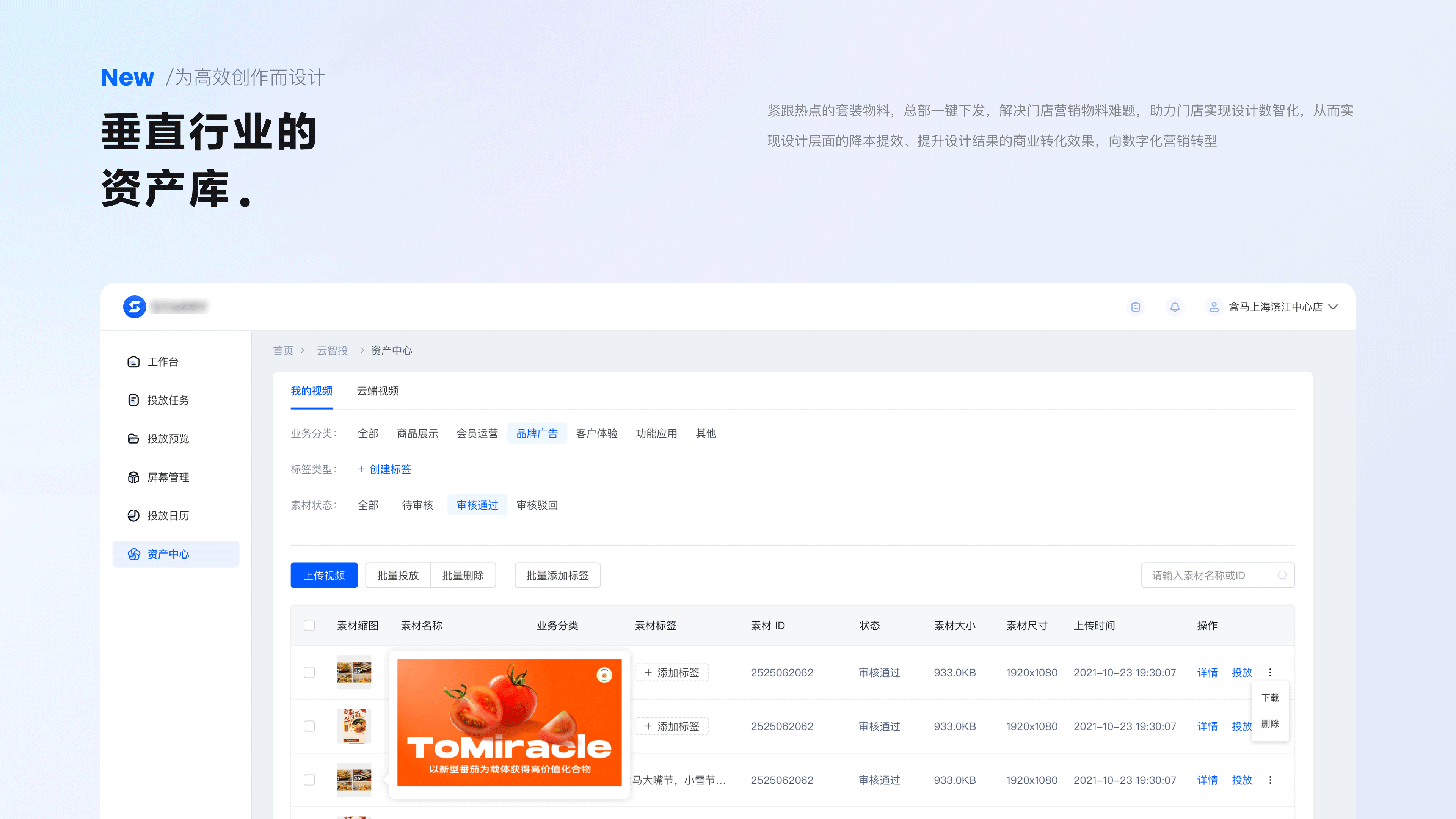1456x819 pixels.
Task: Toggle the select-all header checkbox
Action: coord(309,626)
